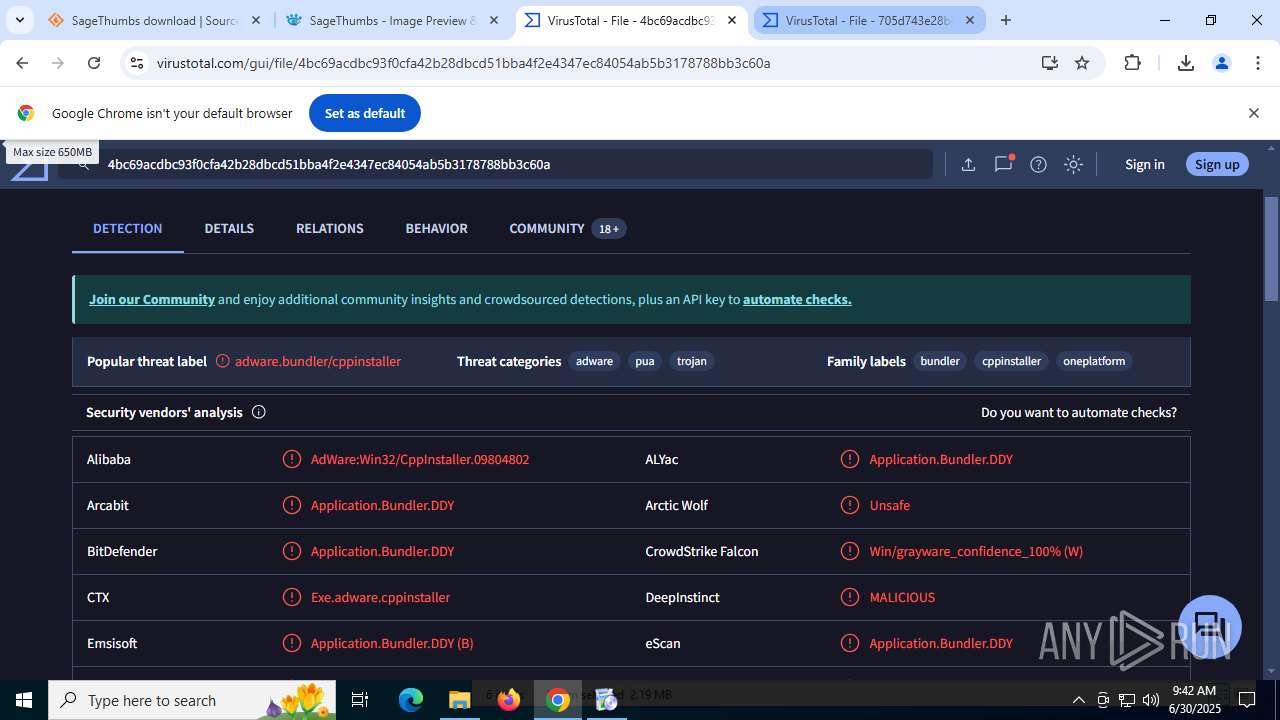Click popular threat label adware.bundler/cppinstaller

pos(318,361)
